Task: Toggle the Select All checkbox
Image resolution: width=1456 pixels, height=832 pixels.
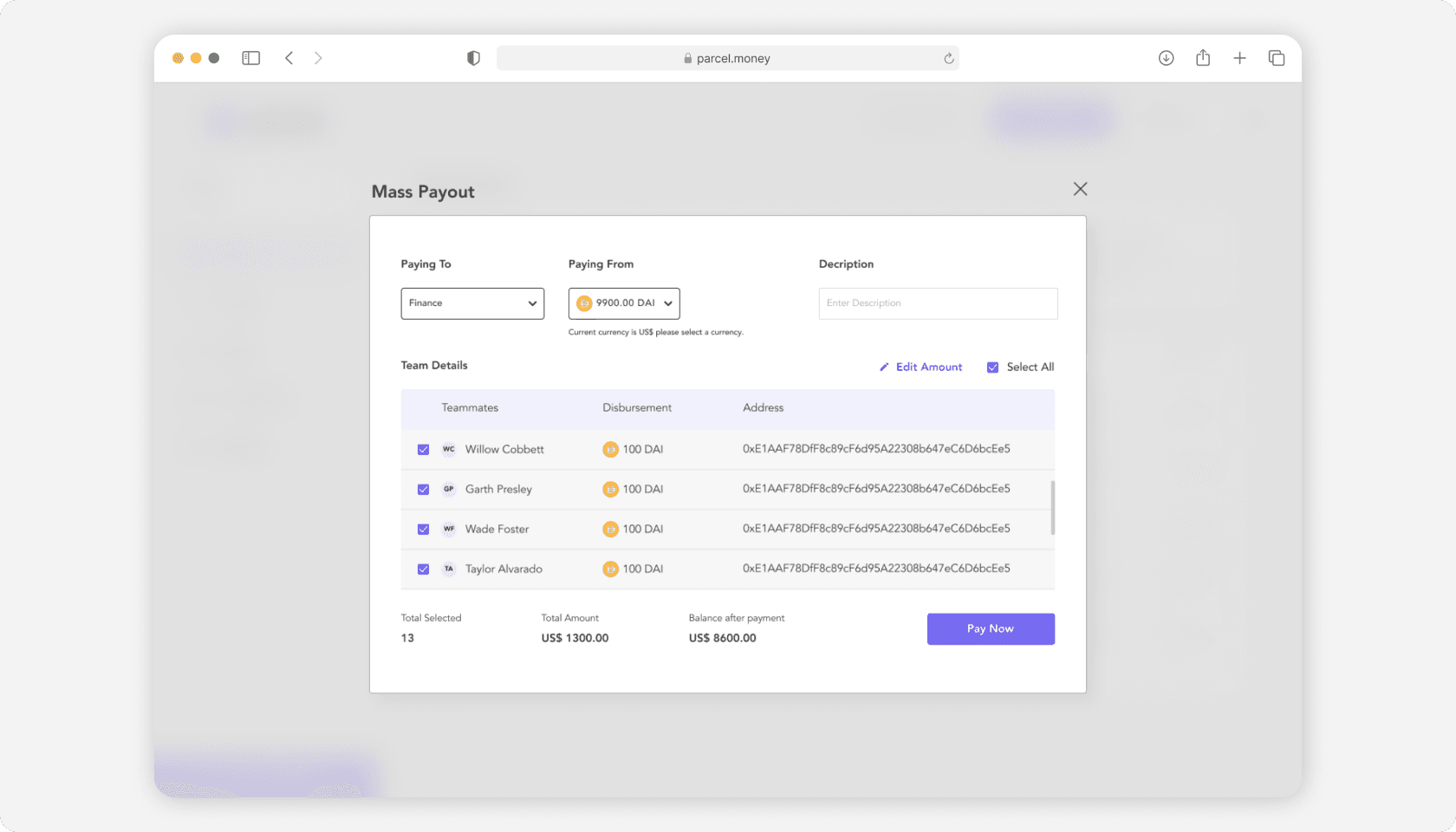Action: [x=993, y=367]
